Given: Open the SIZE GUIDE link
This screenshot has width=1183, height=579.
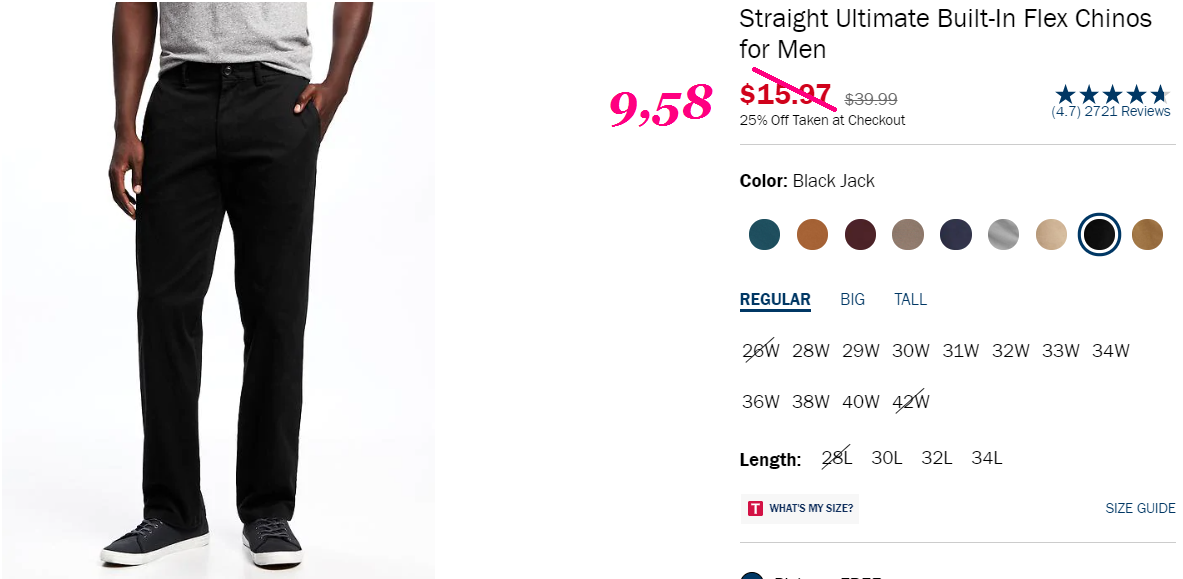Looking at the screenshot, I should (x=1140, y=508).
